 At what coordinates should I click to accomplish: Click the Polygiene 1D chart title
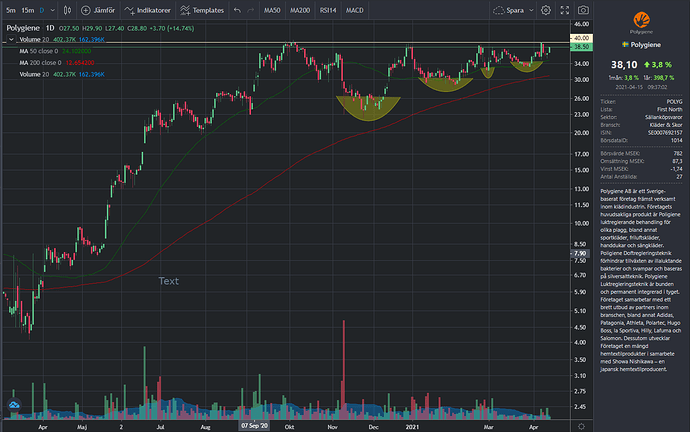30,28
